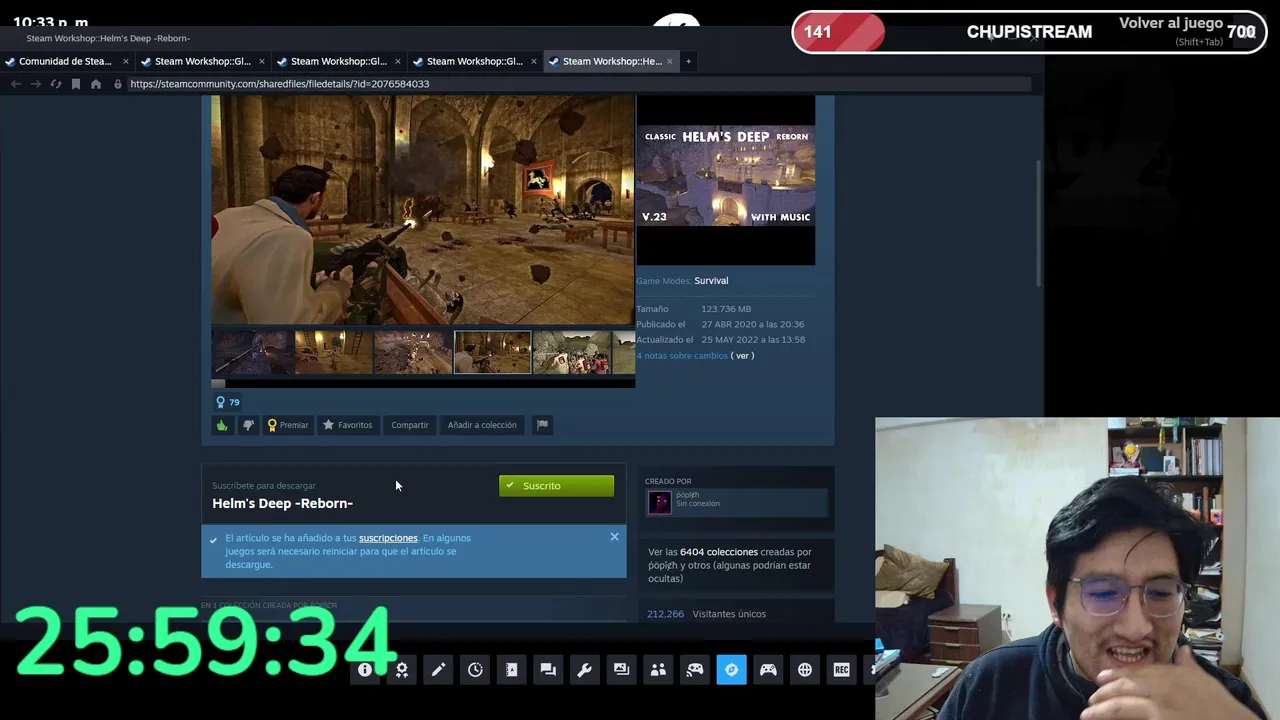Open the creator profile under Creado por
This screenshot has height=720, width=1280.
(x=737, y=502)
